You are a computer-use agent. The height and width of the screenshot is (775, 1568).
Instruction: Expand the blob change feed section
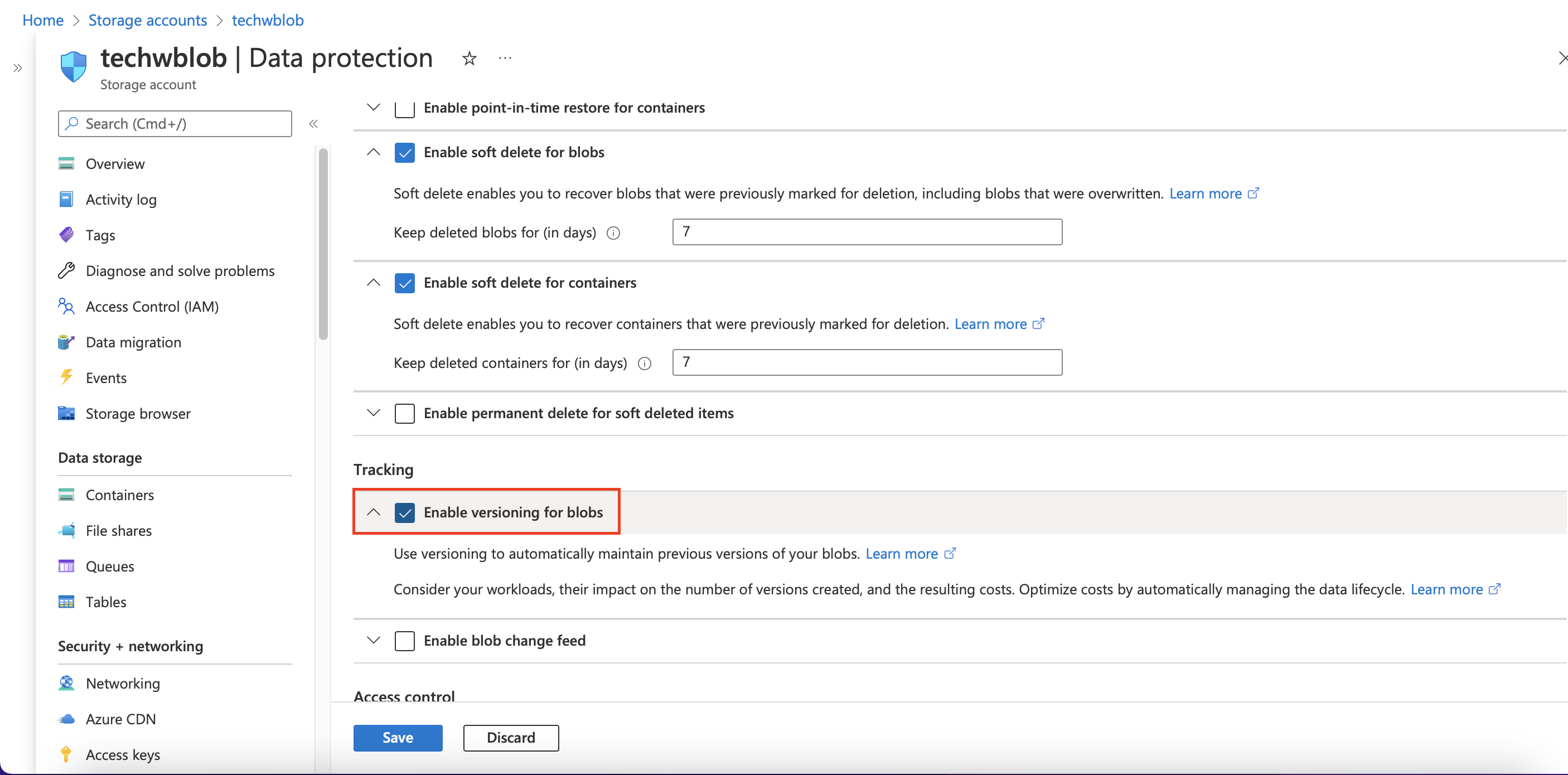374,641
